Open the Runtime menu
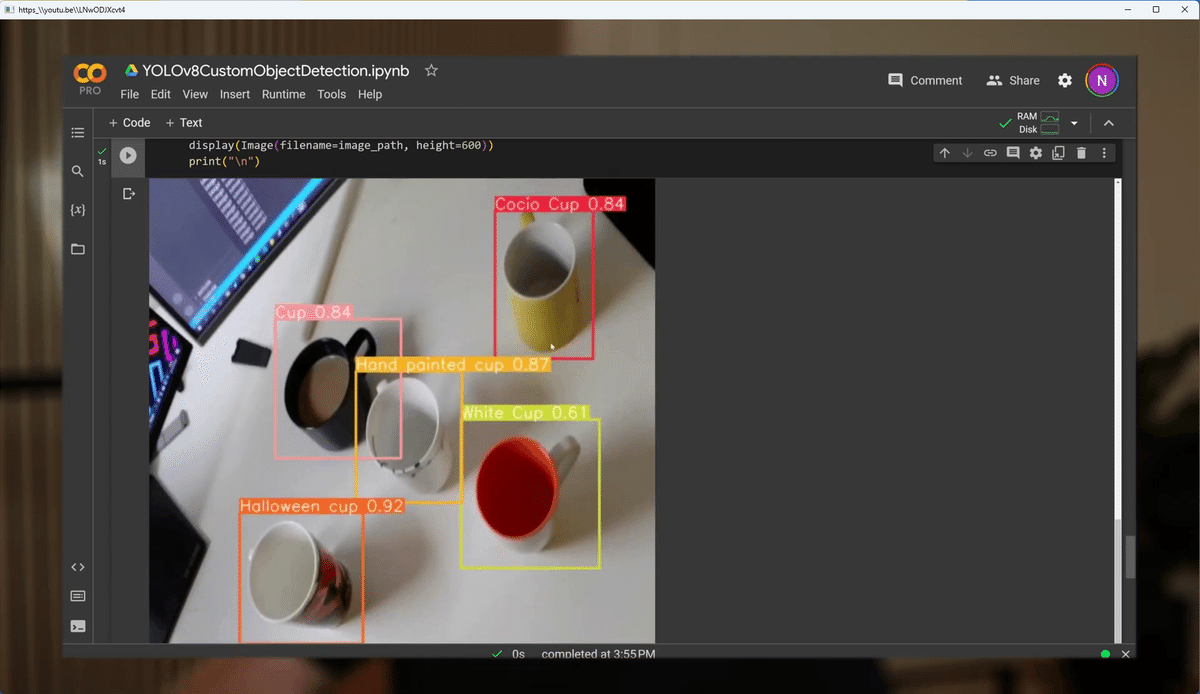 [283, 94]
